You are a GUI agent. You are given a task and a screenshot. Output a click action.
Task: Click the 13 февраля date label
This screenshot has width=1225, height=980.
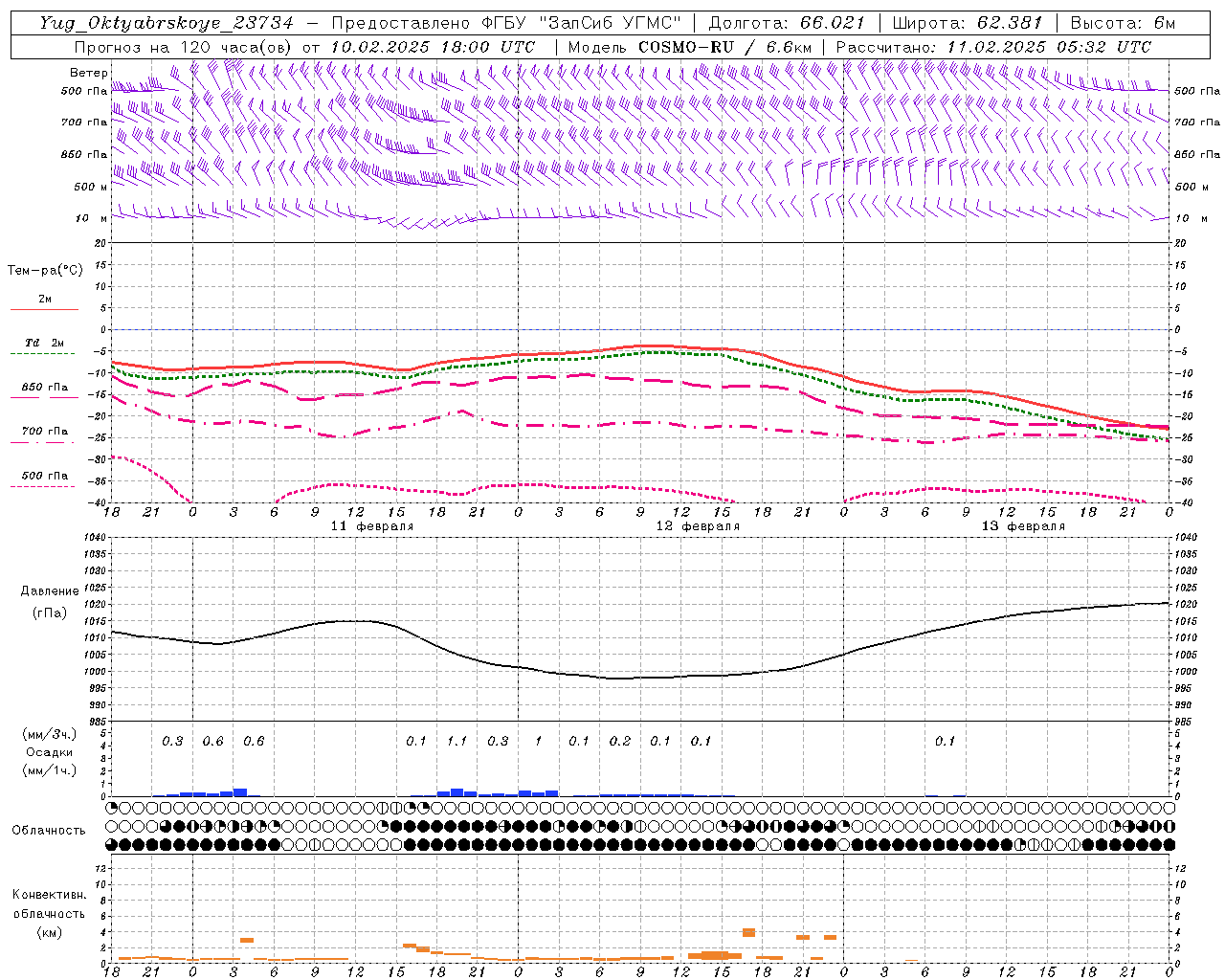(x=1023, y=526)
